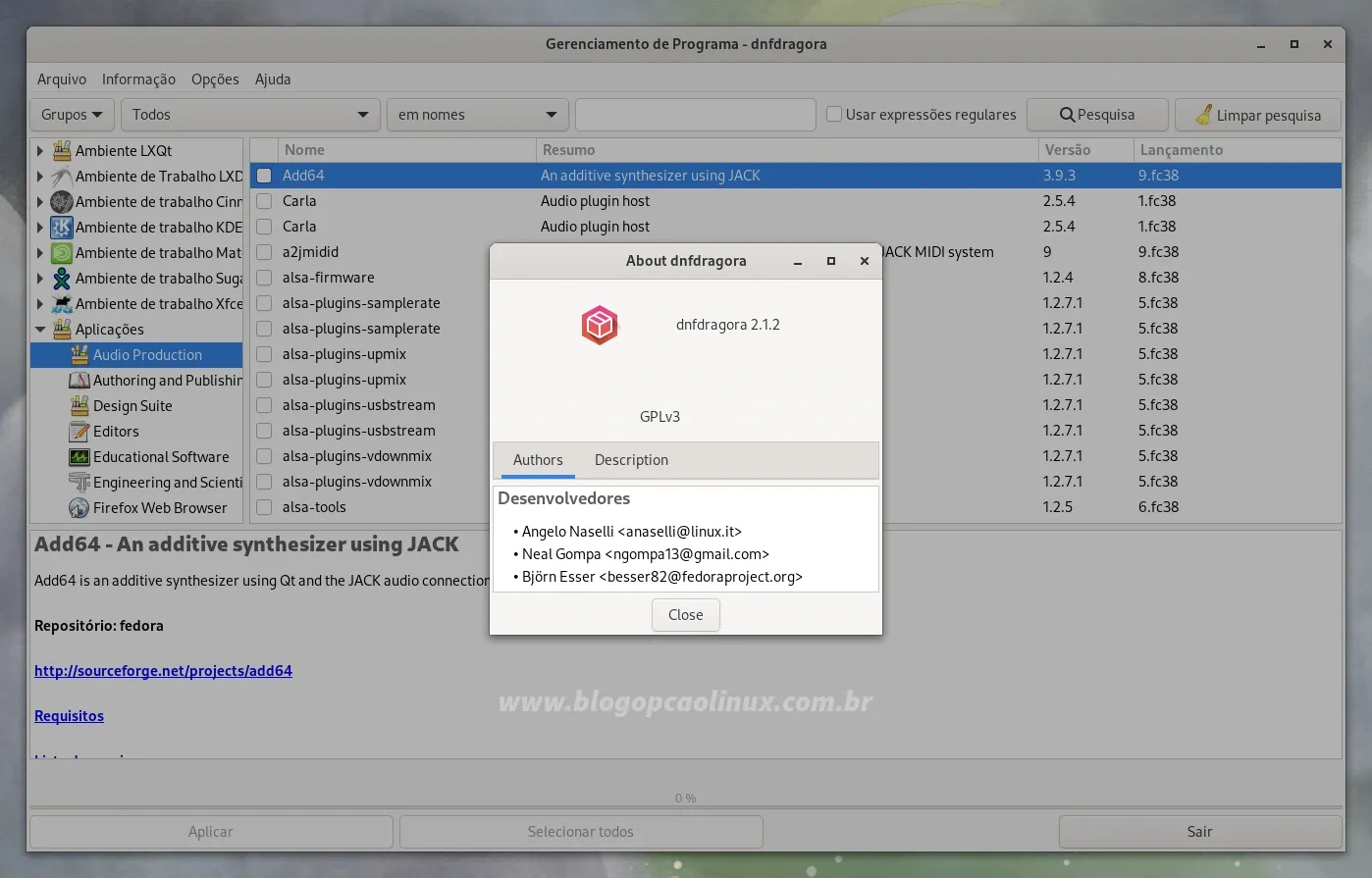Switch to the Description tab

tap(631, 460)
